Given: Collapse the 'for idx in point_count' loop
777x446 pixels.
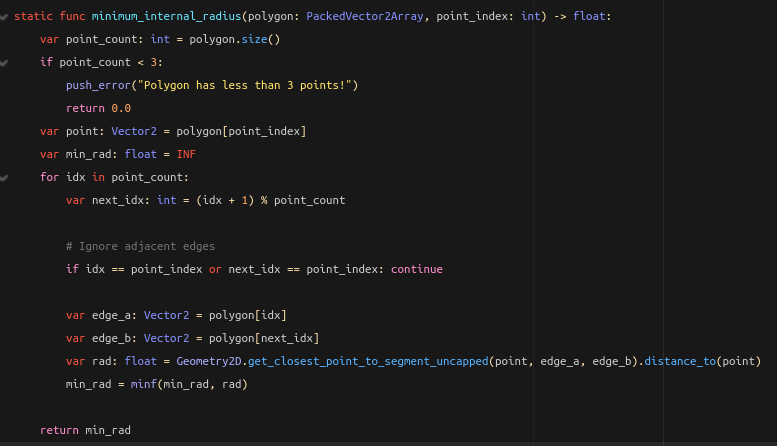Looking at the screenshot, I should coord(4,178).
